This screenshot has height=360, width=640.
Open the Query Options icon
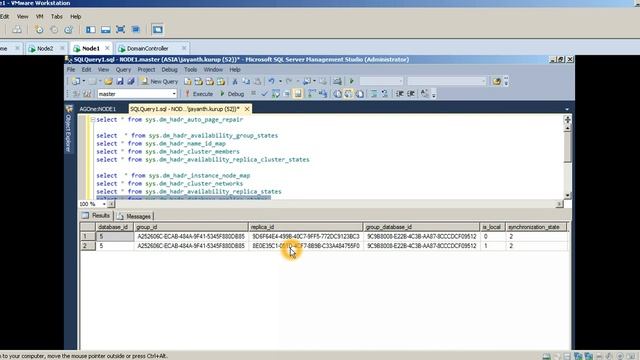[x=287, y=94]
